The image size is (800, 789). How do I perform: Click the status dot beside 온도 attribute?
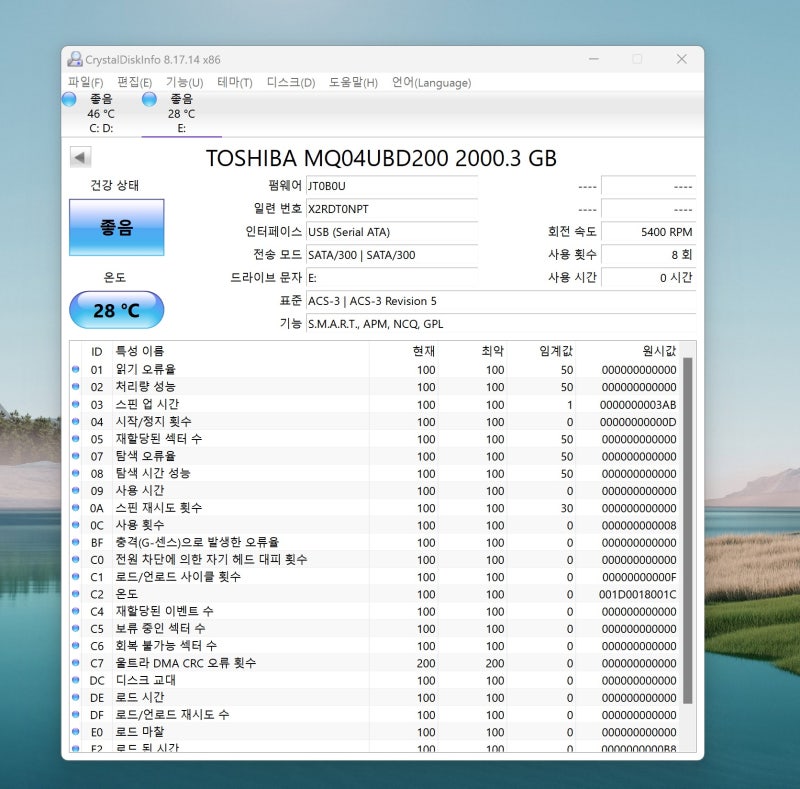[x=77, y=594]
